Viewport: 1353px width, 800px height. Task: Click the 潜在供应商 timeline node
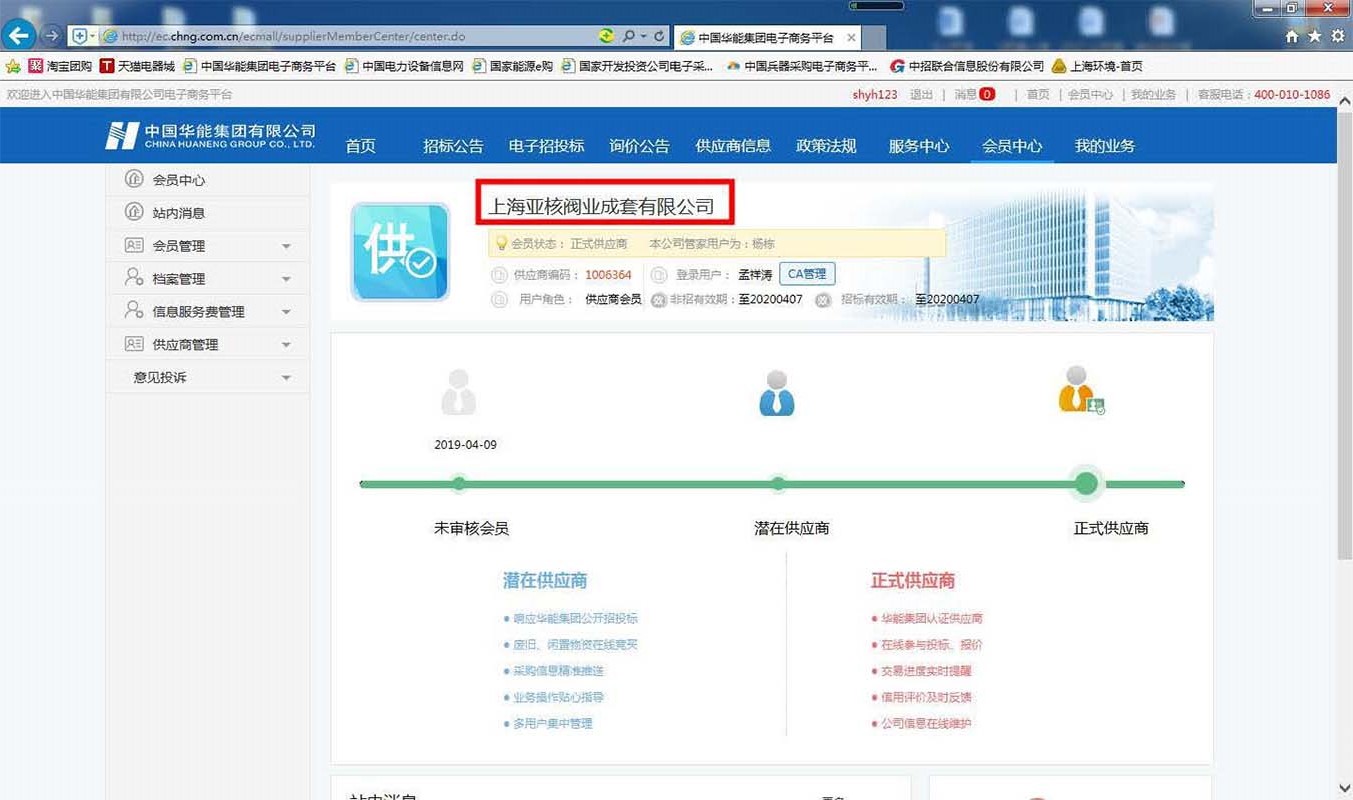[778, 484]
